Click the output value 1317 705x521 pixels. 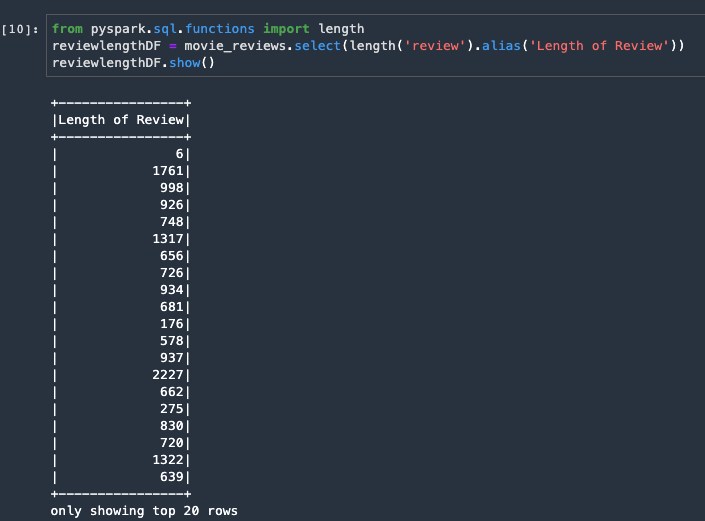point(168,239)
